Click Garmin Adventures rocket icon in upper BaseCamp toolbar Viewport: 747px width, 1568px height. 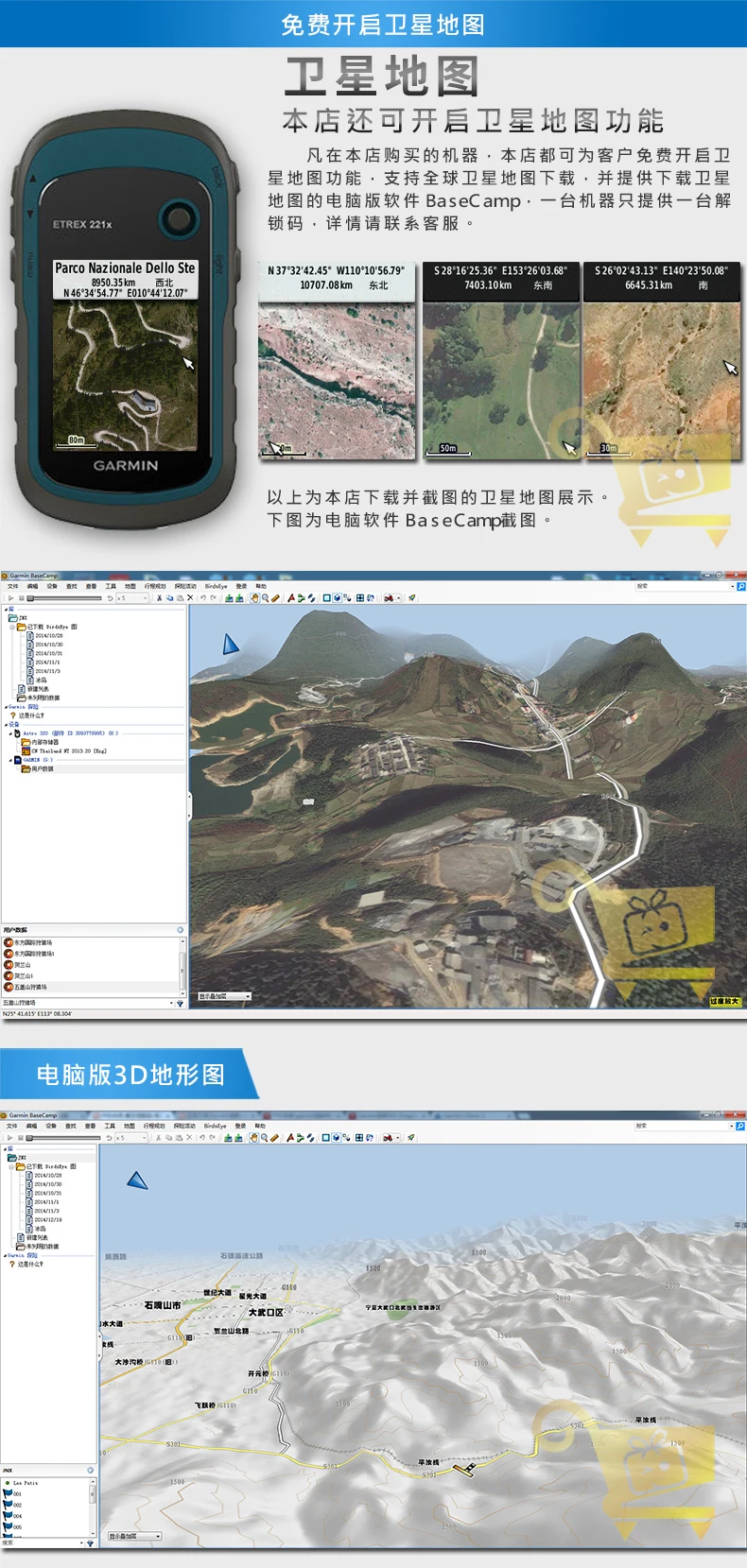click(410, 598)
